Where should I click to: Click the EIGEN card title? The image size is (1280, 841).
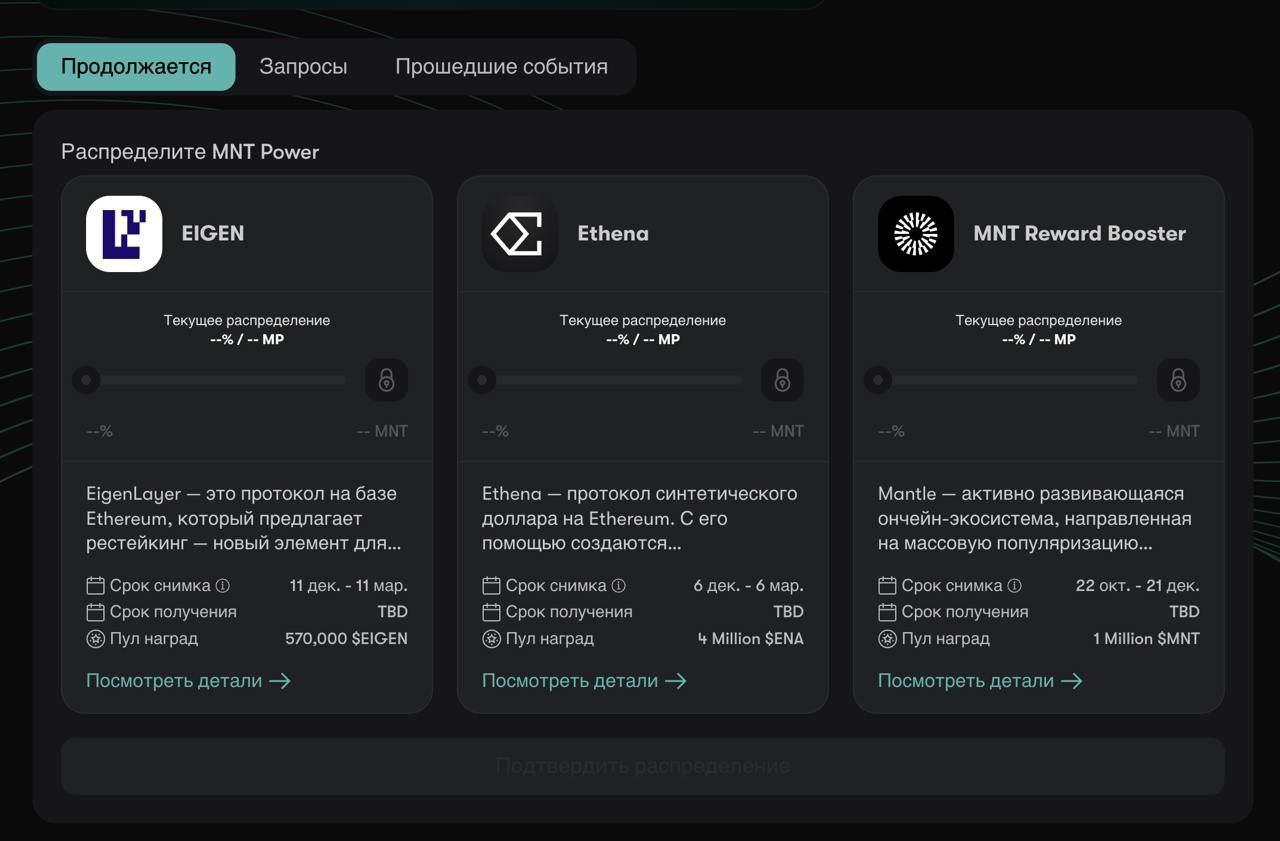click(213, 234)
